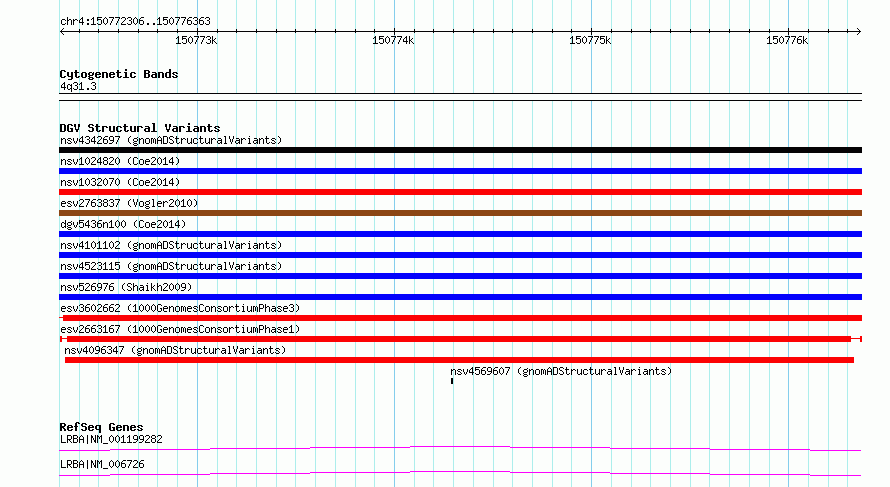Open the nsv4101102 (gnomADStructuralVariants) label

(x=171, y=245)
